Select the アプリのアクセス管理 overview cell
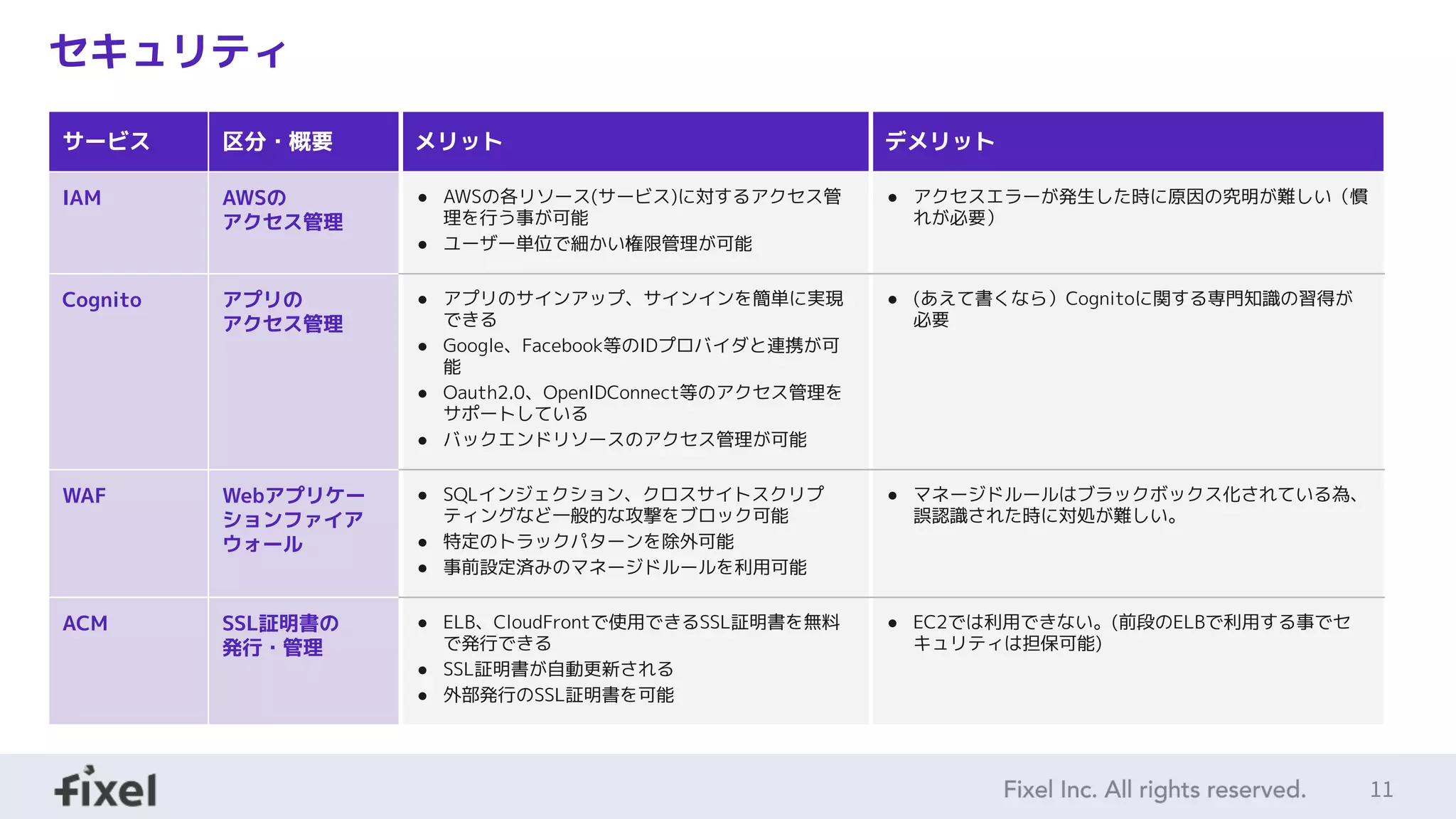The image size is (1456, 819). (x=282, y=311)
